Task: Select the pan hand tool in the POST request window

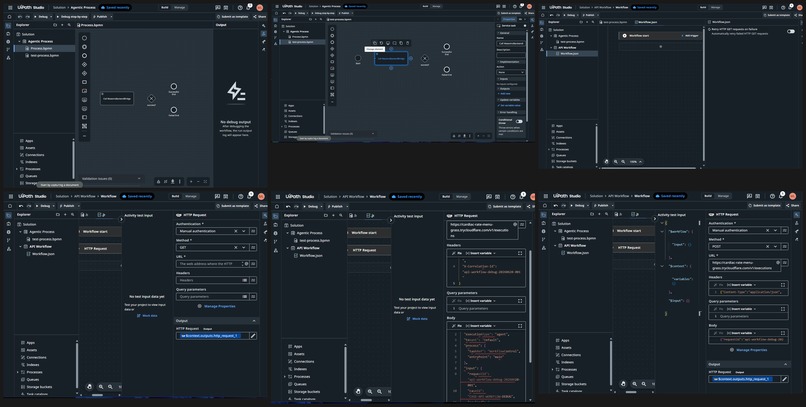Action: point(624,383)
